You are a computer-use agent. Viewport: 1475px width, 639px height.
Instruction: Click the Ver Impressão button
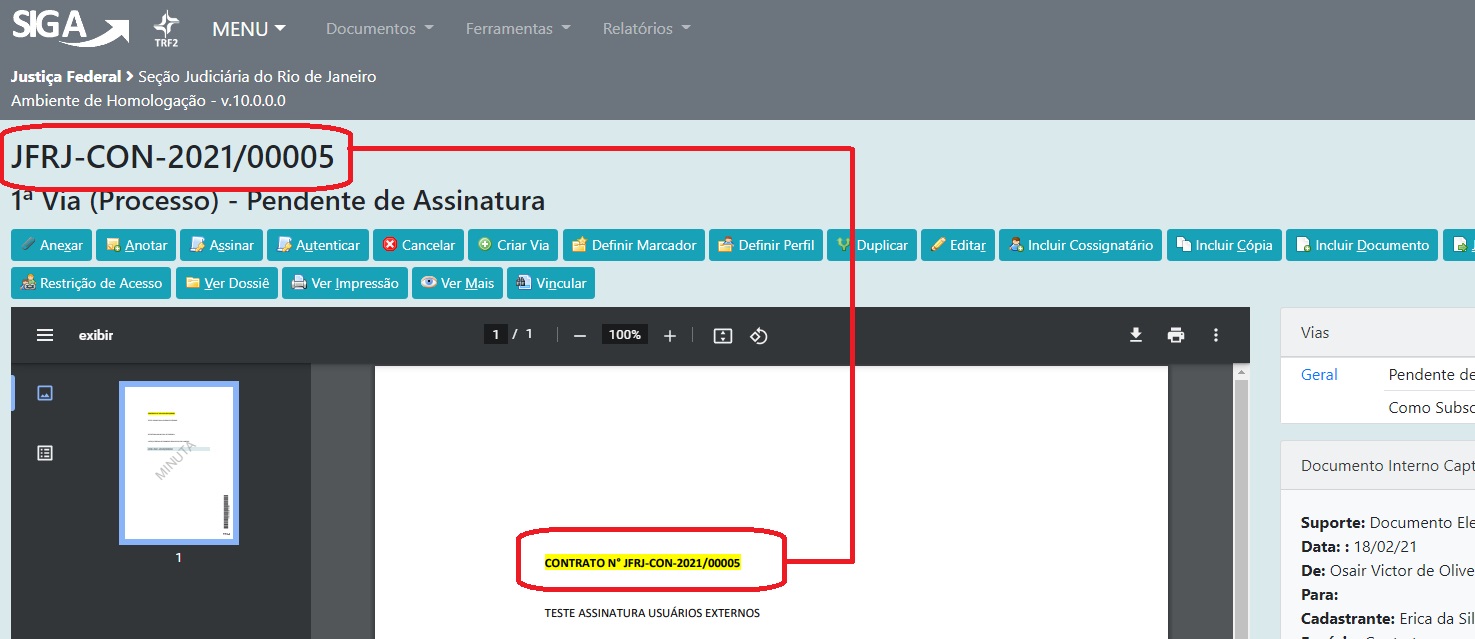click(345, 283)
